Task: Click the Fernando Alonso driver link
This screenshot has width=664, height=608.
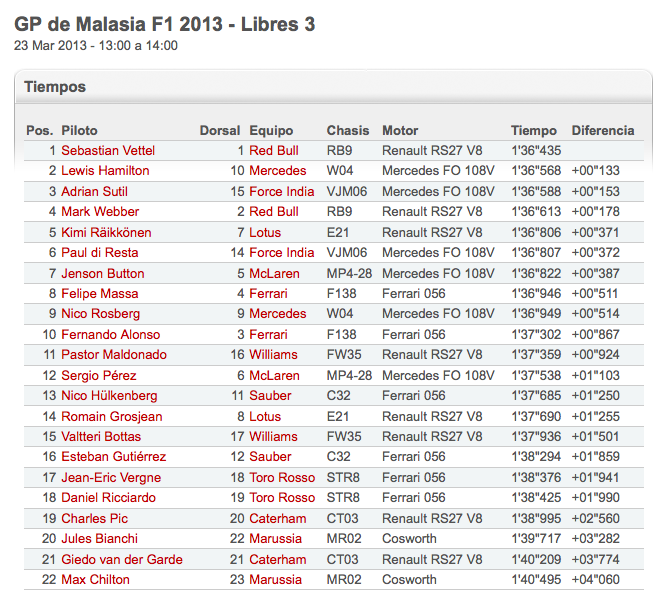Action: (x=110, y=334)
